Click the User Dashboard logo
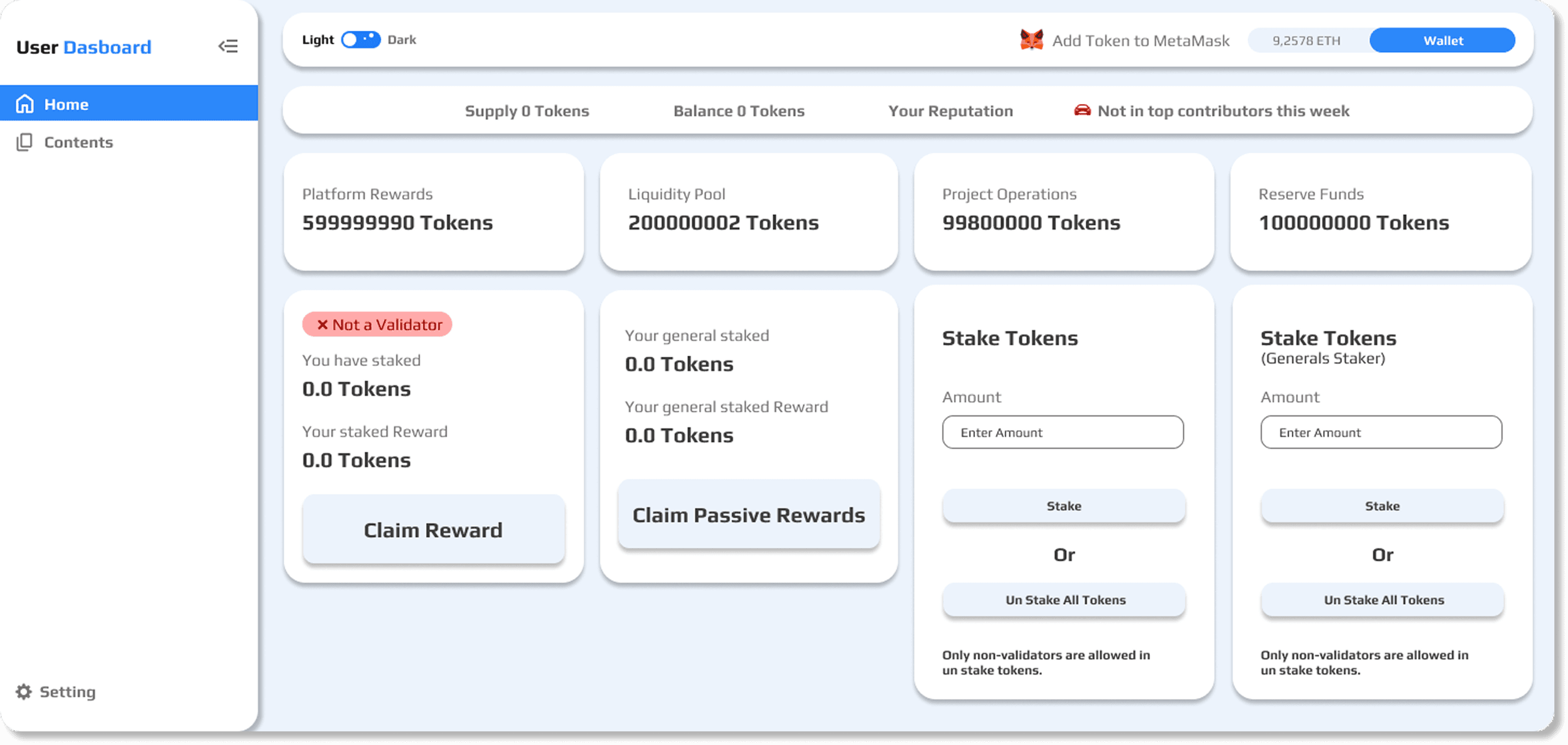 (x=84, y=47)
